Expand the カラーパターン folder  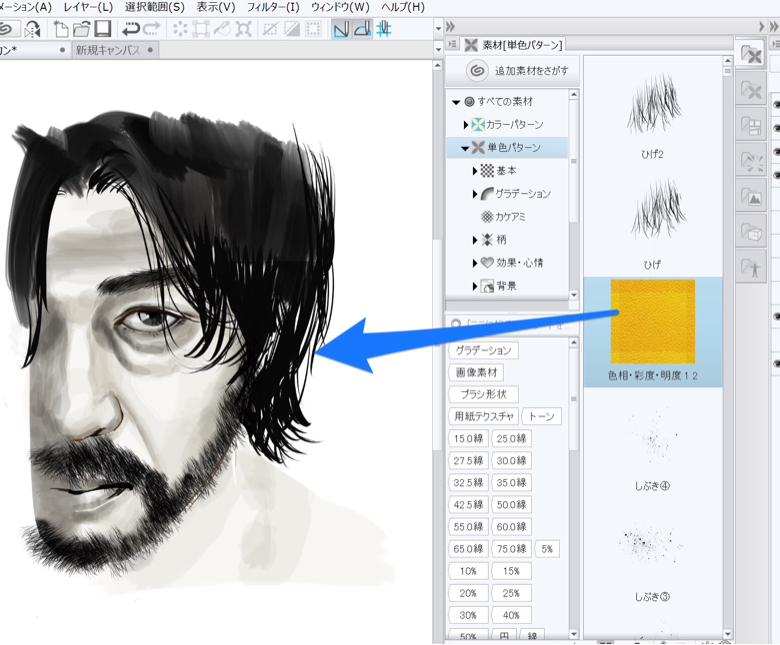point(466,124)
